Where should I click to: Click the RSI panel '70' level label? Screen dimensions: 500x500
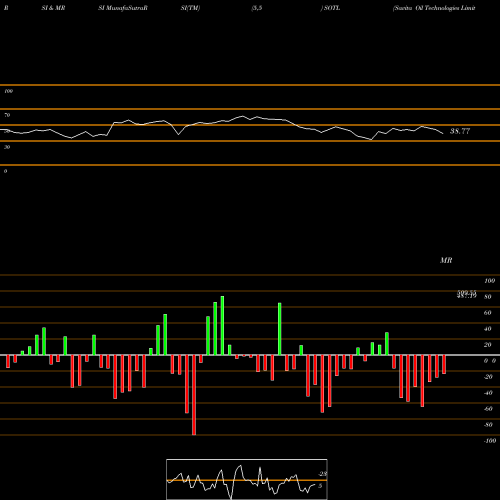tap(7, 115)
